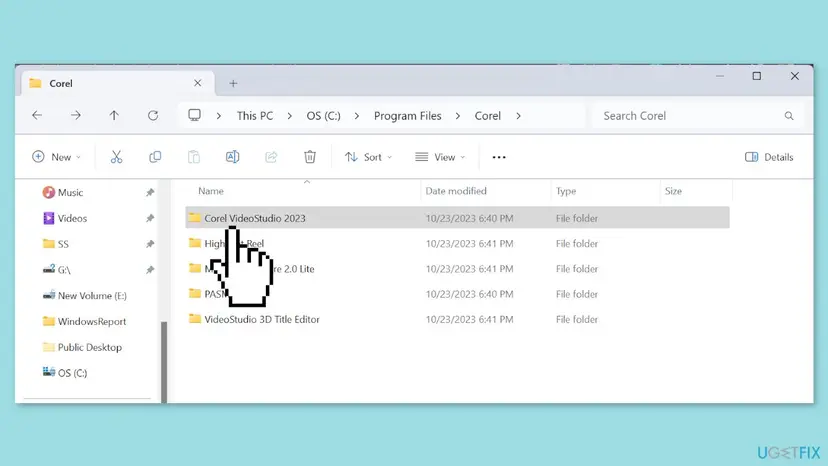Toggle the Details pane

click(769, 157)
